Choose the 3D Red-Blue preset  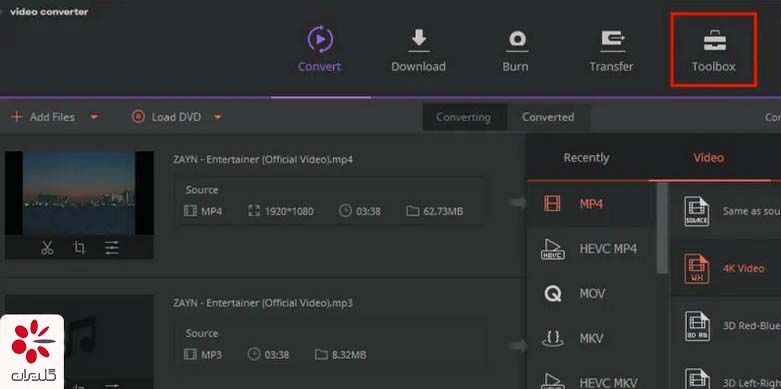point(726,326)
